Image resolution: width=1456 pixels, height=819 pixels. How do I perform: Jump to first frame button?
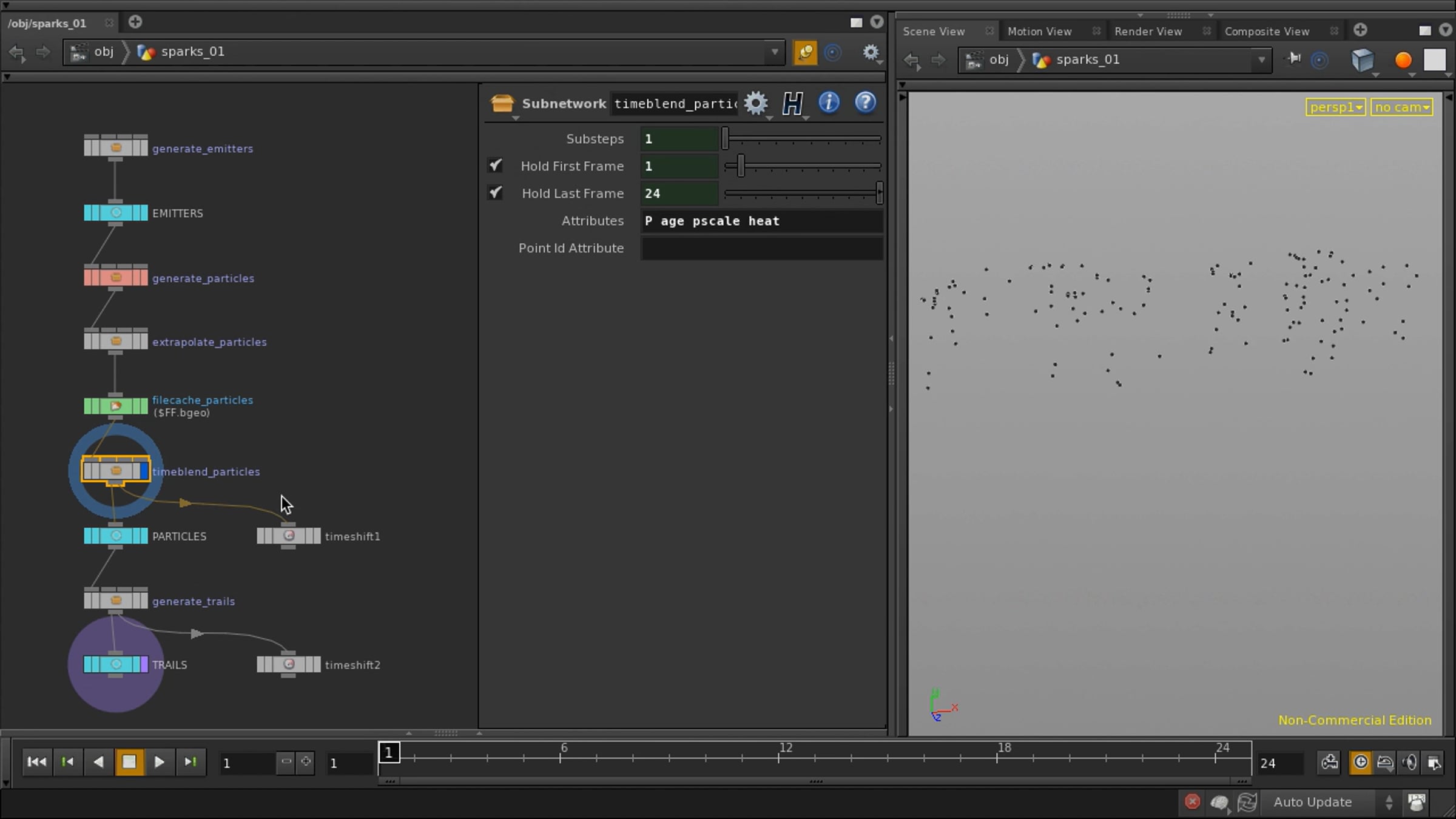[x=36, y=762]
